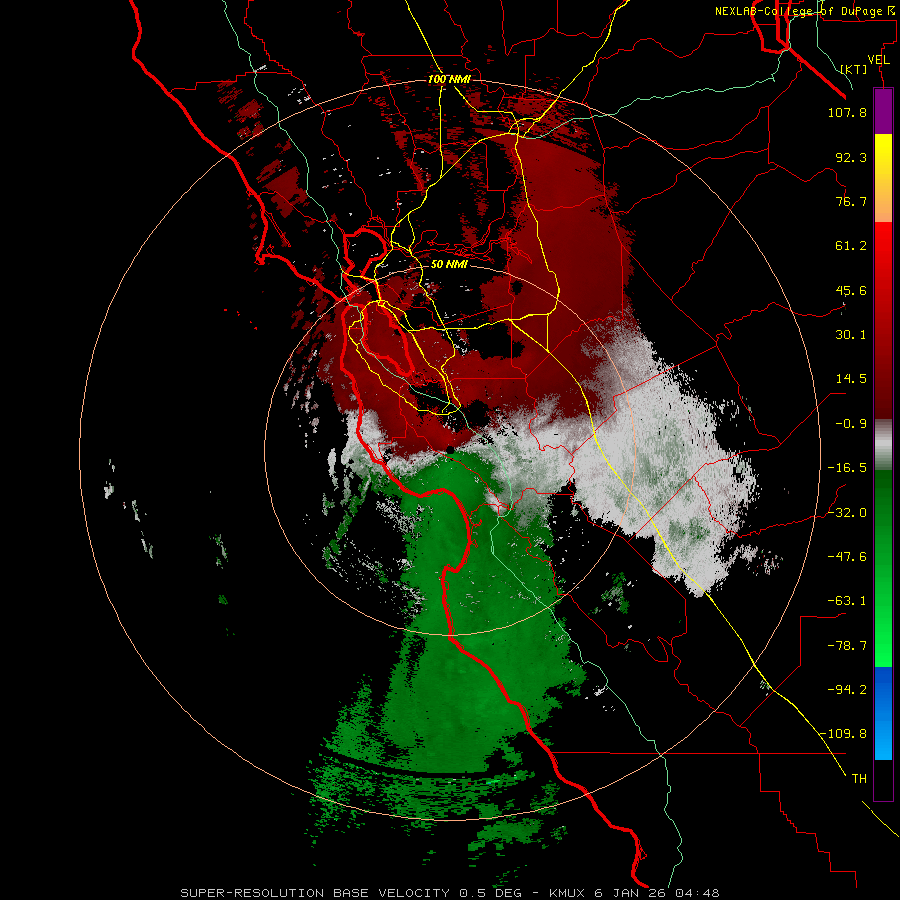Click the "100 NMI" range ring label

449,79
